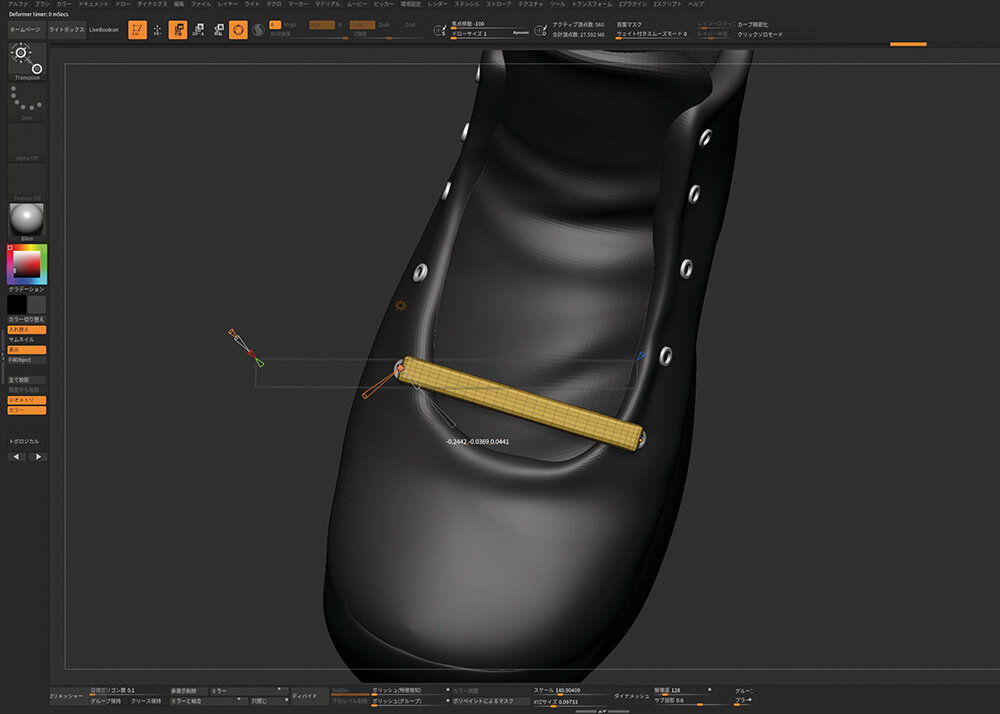Pick a color in the color picker square

point(27,264)
